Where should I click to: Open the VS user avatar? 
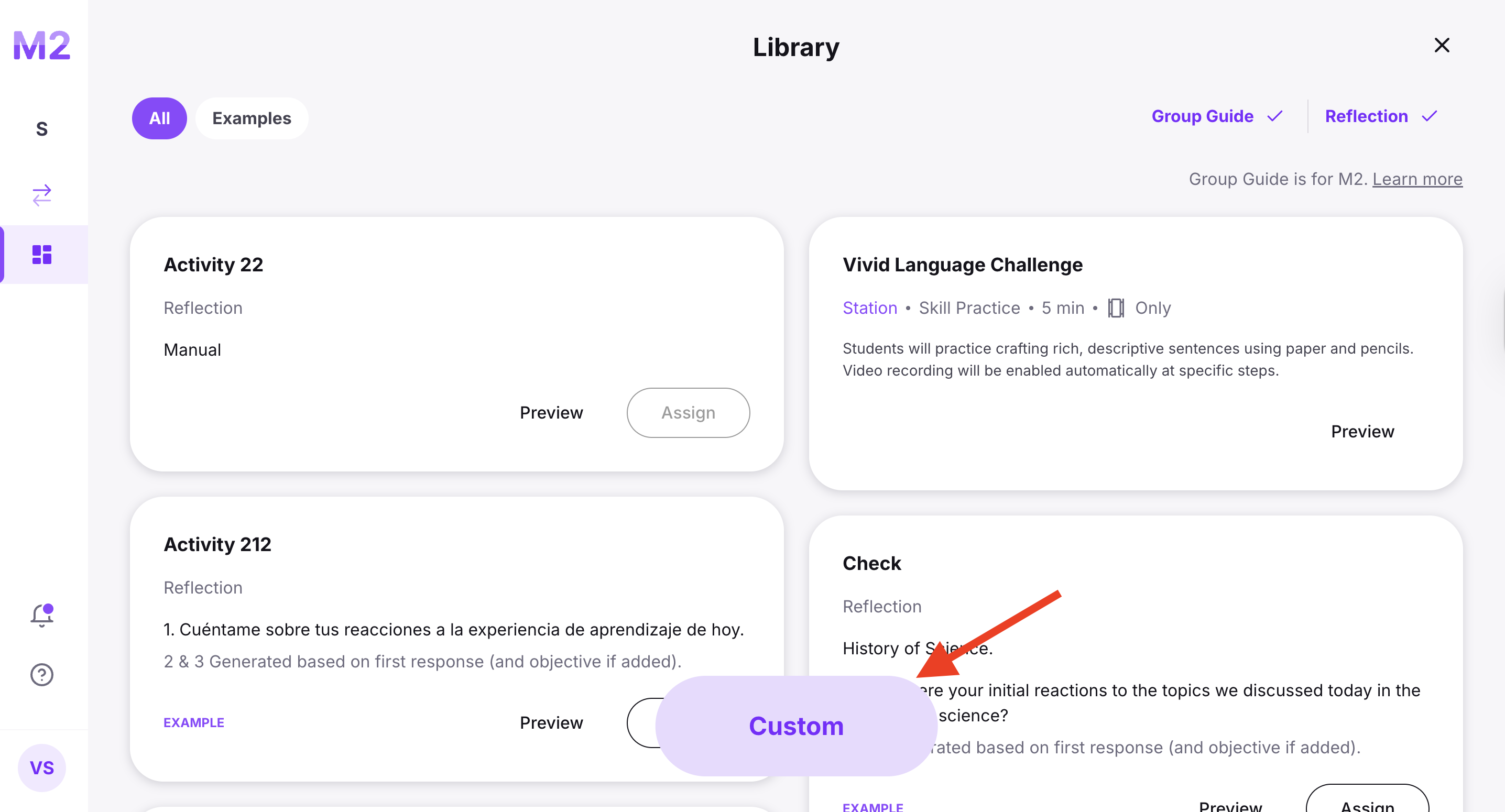tap(41, 767)
